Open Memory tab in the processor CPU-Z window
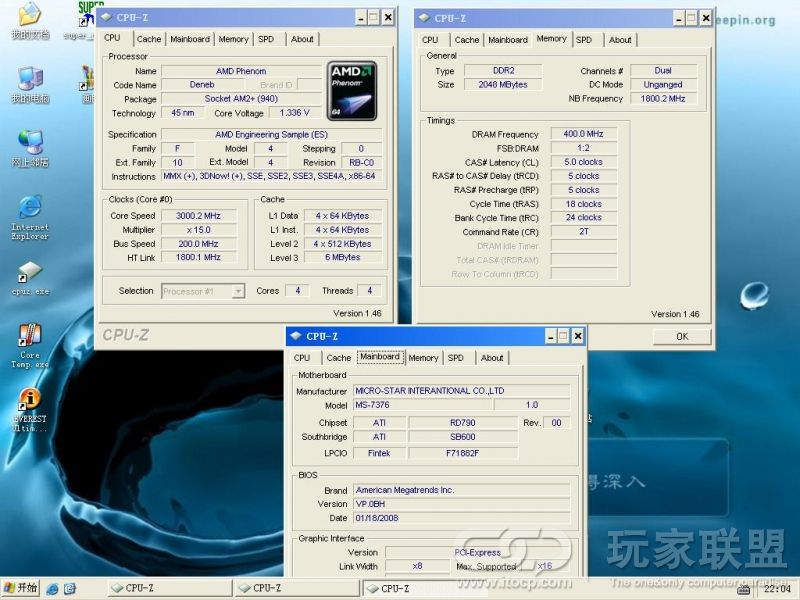 [x=233, y=39]
